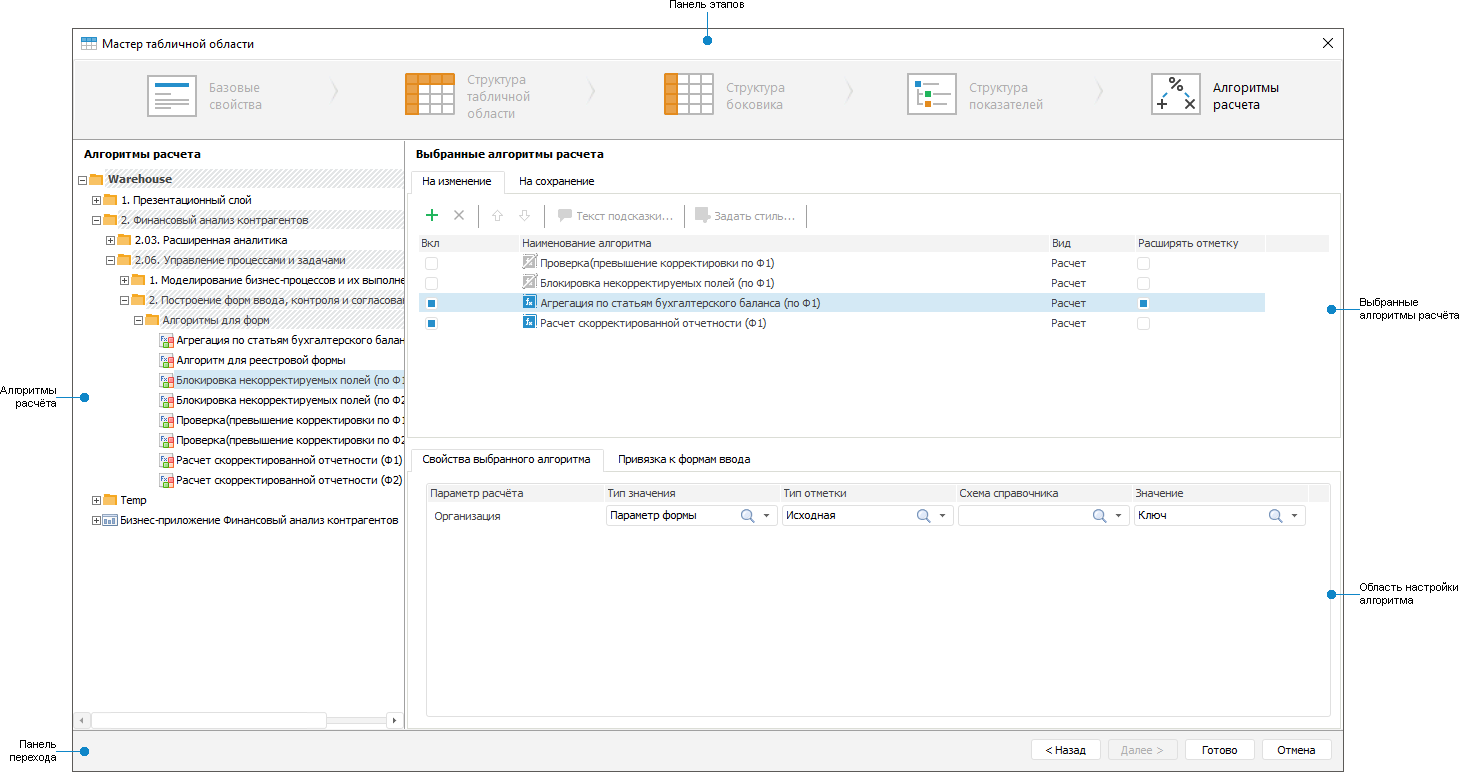Select Блокировка некорректируемых полей (по Ф2 in tree

coord(290,400)
